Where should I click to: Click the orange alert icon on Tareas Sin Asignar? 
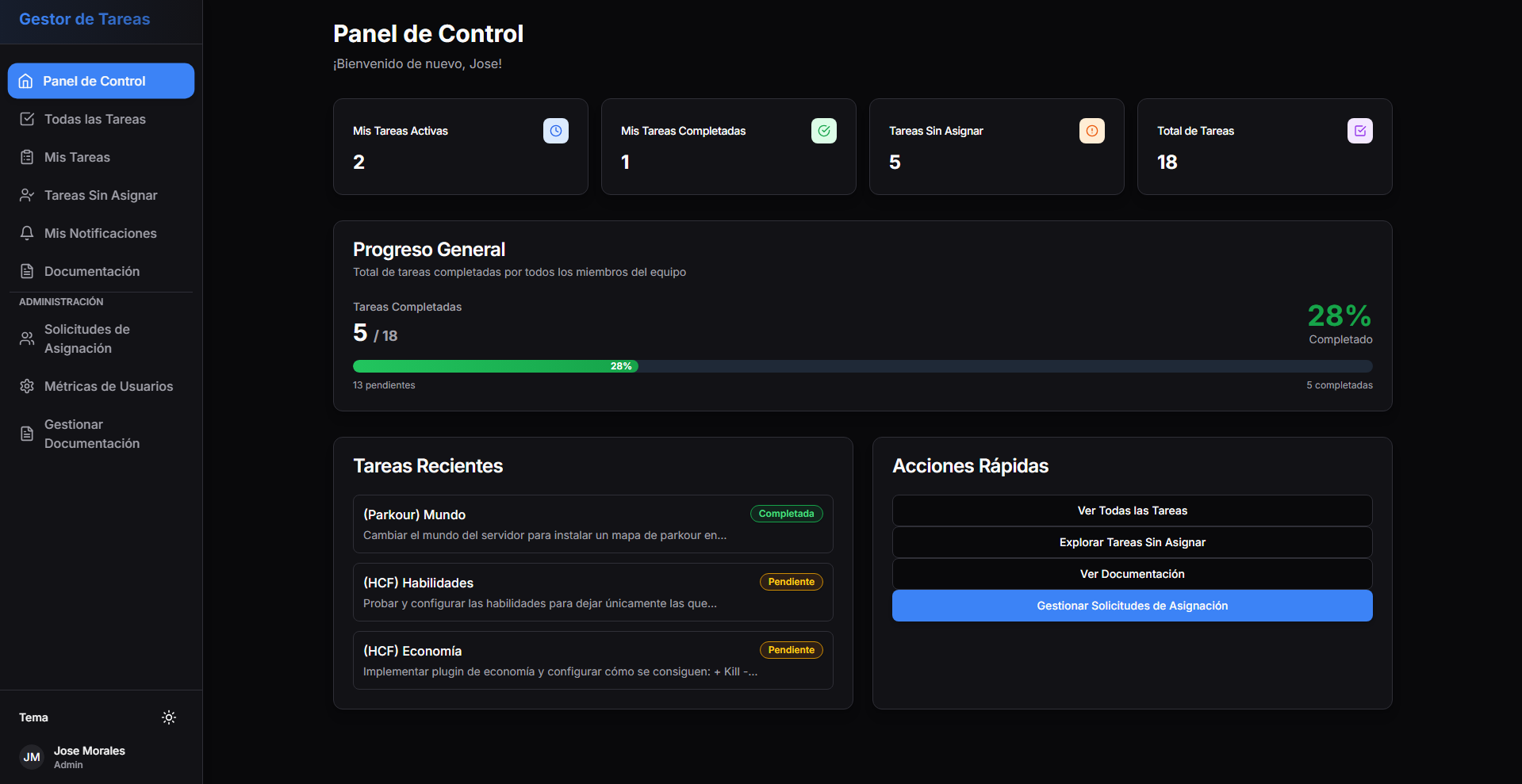1091,131
